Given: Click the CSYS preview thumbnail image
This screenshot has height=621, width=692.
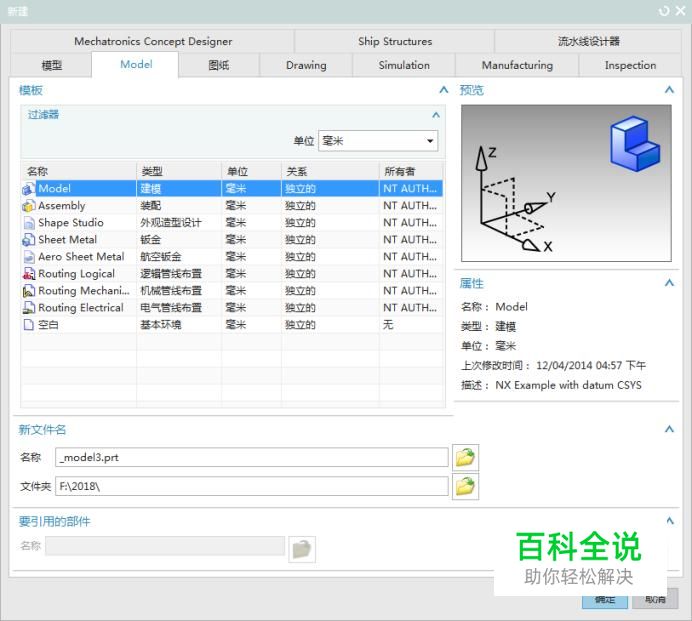Looking at the screenshot, I should pos(566,183).
